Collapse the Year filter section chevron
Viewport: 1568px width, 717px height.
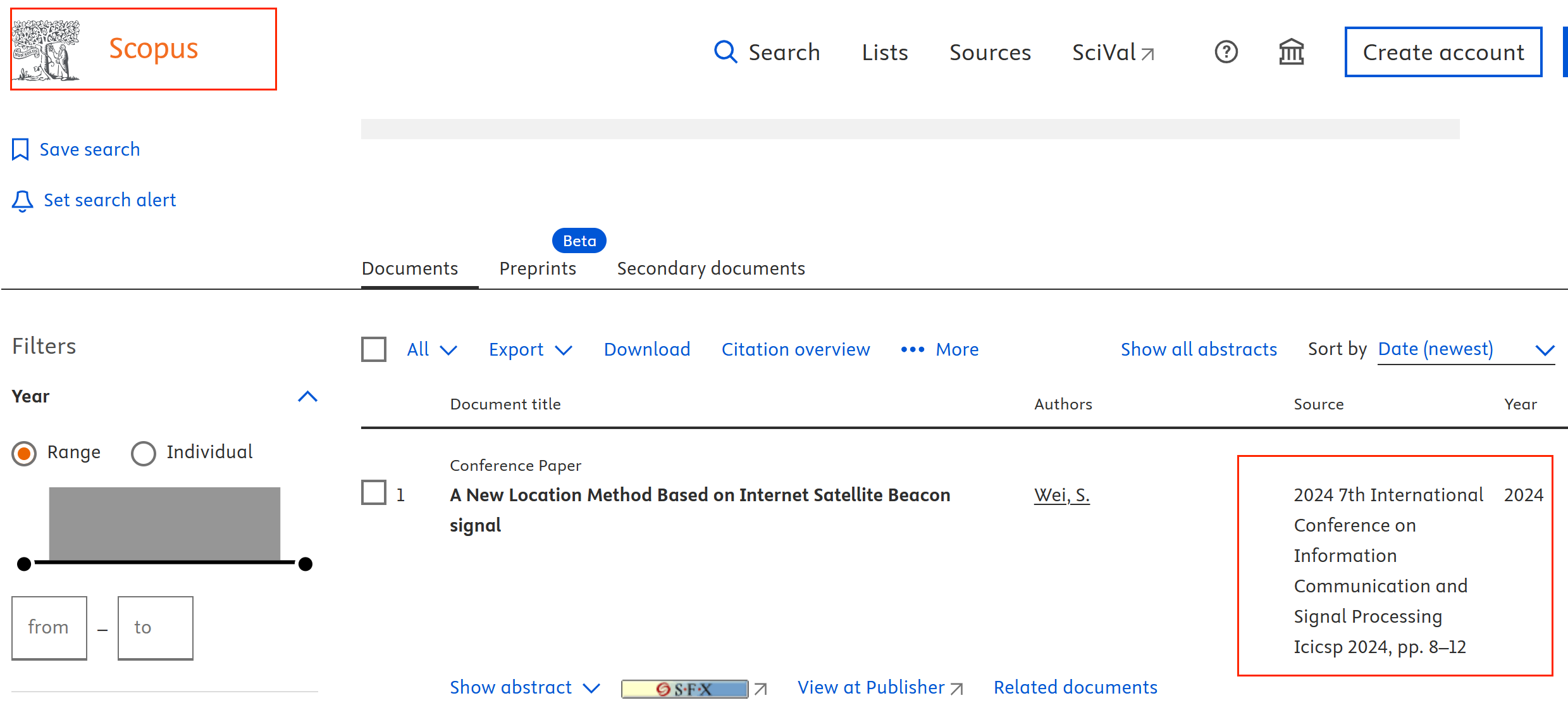coord(307,397)
